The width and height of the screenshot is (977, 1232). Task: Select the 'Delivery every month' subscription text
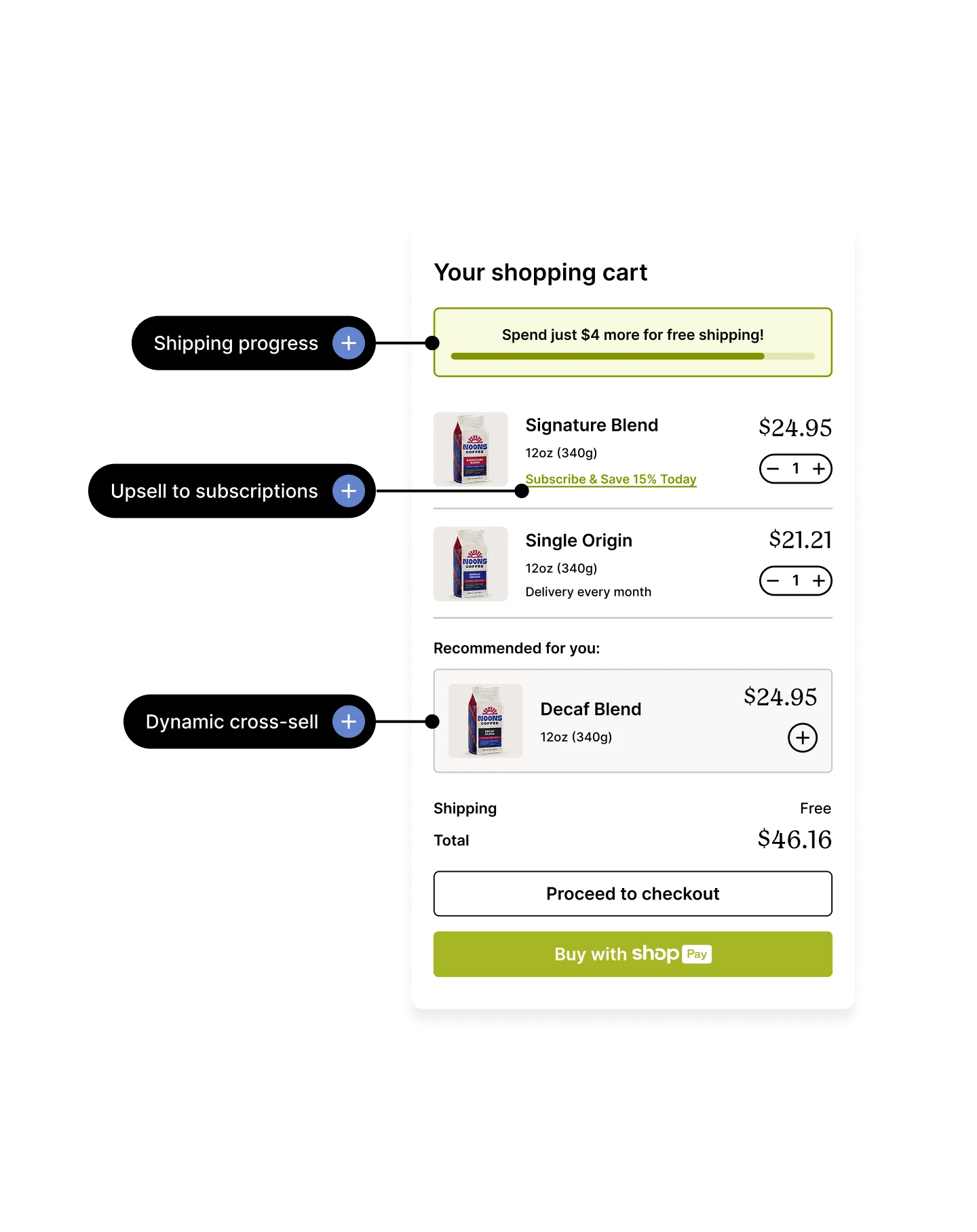pos(588,592)
